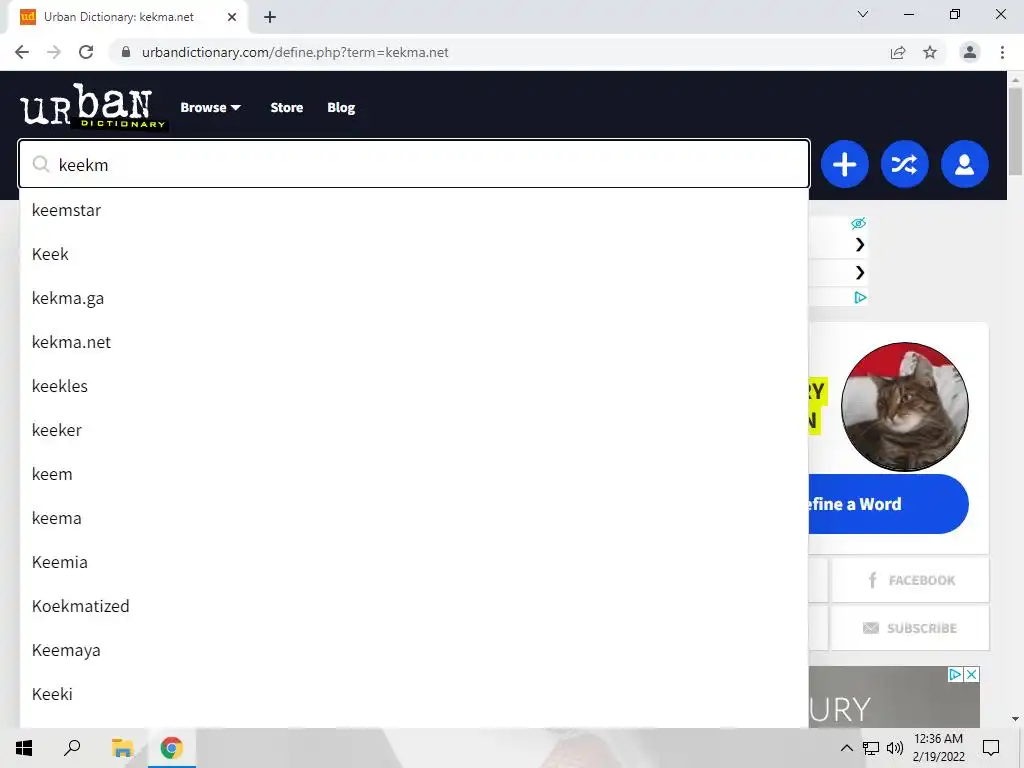This screenshot has height=768, width=1024.
Task: Click the Subscribe button
Action: (x=910, y=628)
